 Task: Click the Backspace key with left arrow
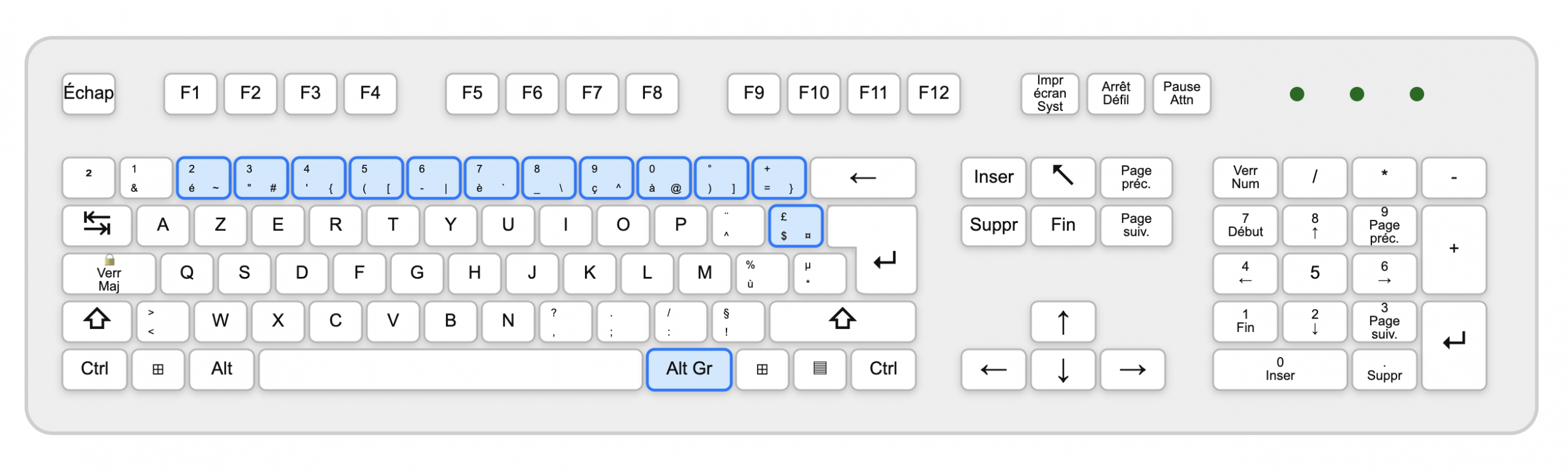[863, 178]
